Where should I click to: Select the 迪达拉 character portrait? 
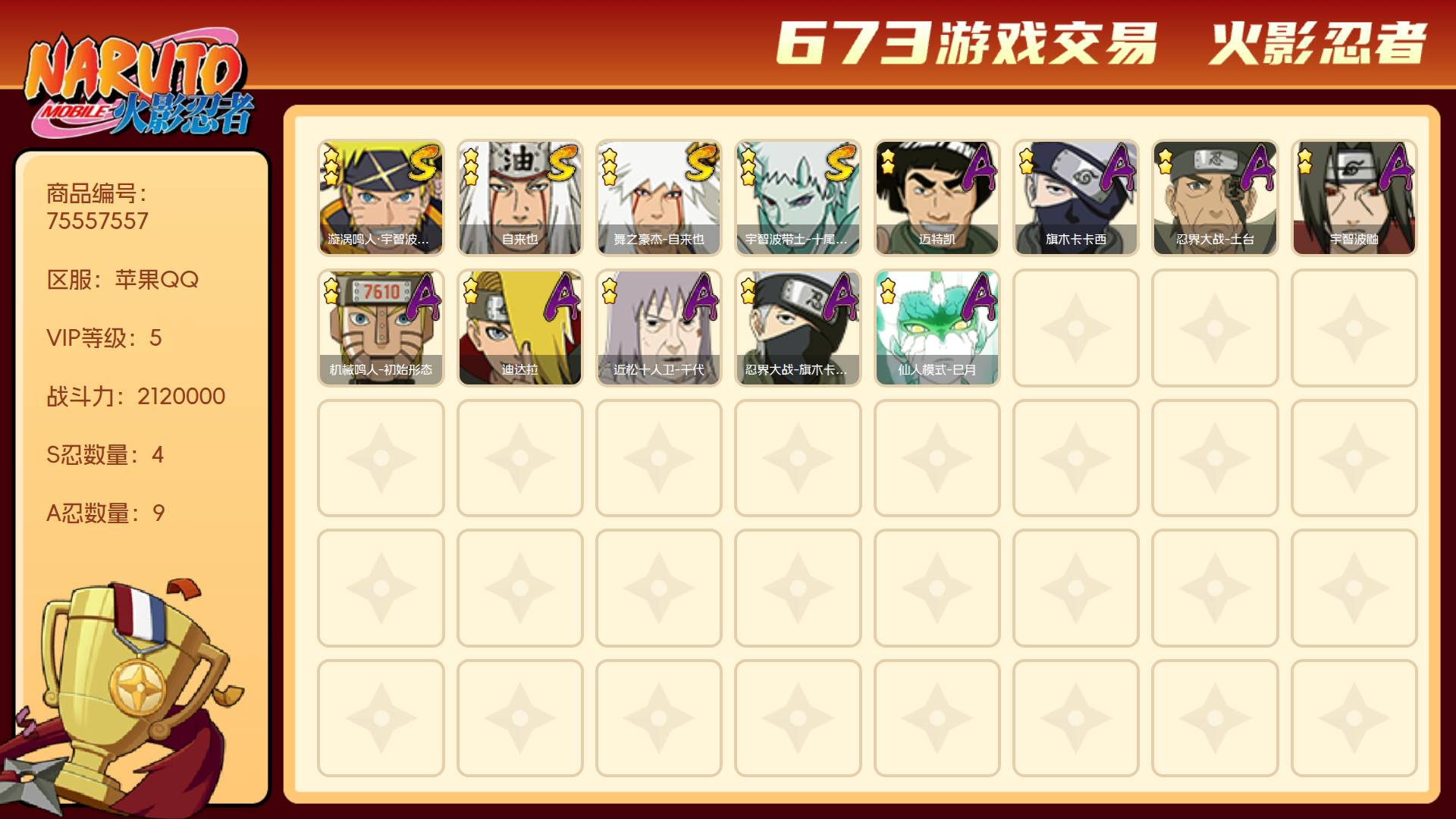click(x=519, y=328)
